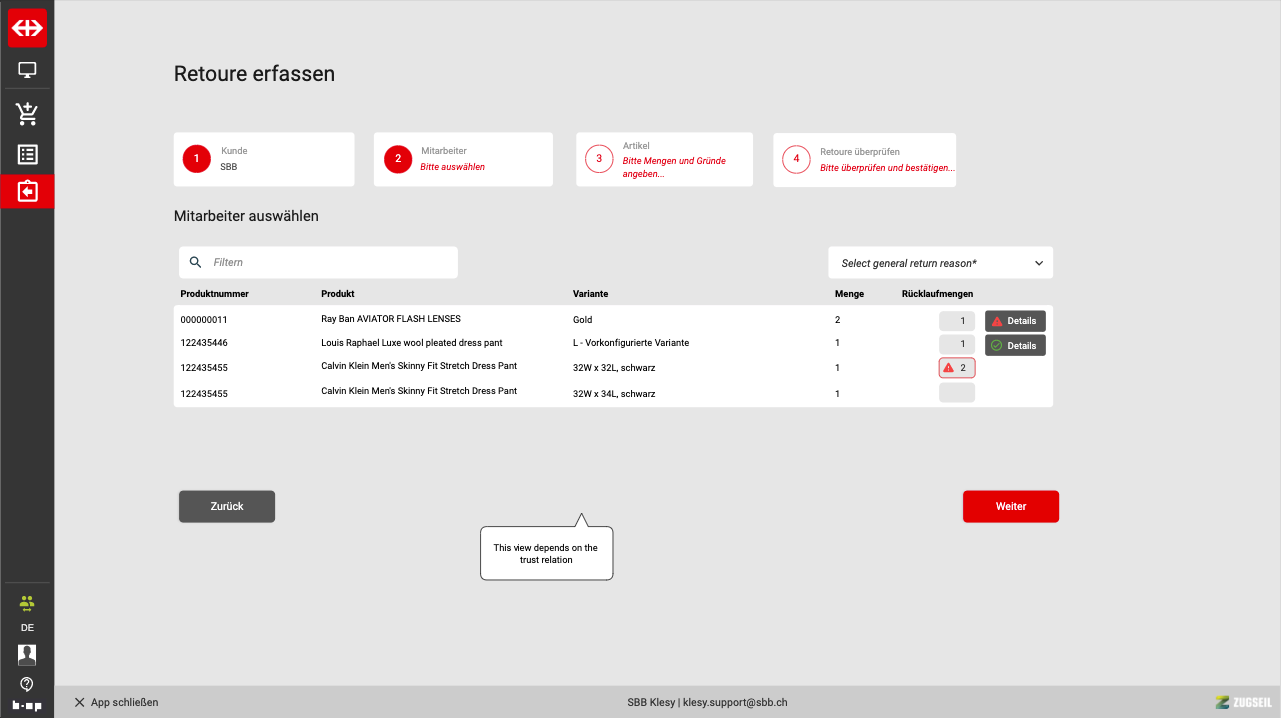This screenshot has height=718, width=1281.
Task: Open the user profile avatar
Action: [x=27, y=655]
